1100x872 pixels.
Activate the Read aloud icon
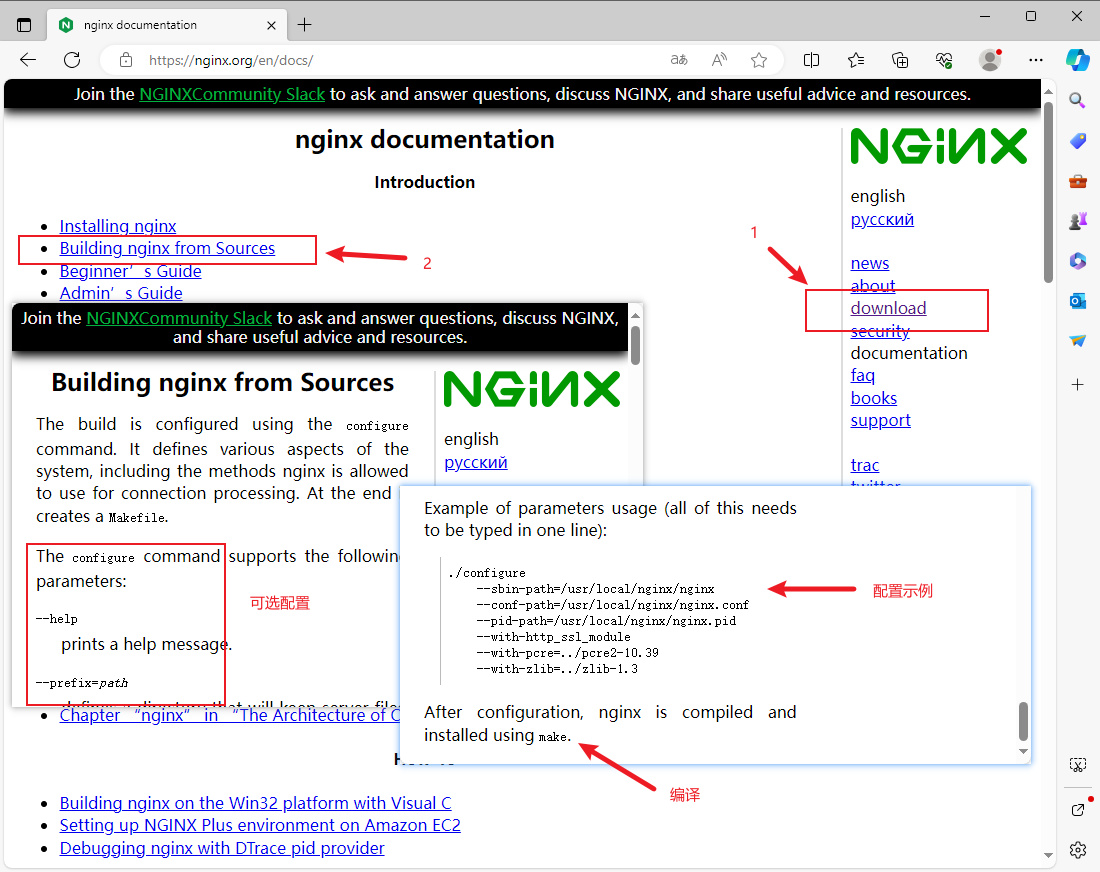(x=719, y=60)
